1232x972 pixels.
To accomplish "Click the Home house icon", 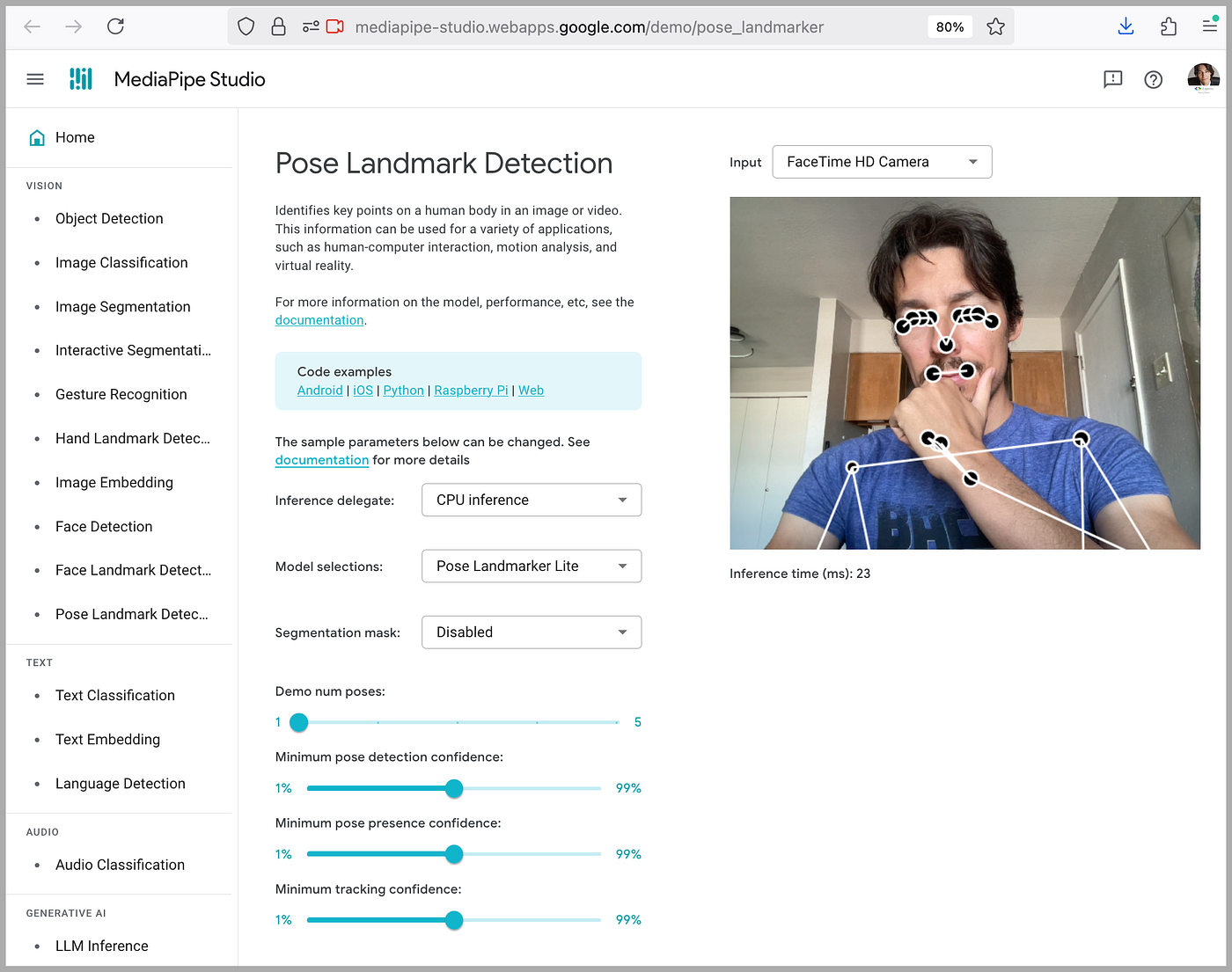I will click(x=37, y=137).
